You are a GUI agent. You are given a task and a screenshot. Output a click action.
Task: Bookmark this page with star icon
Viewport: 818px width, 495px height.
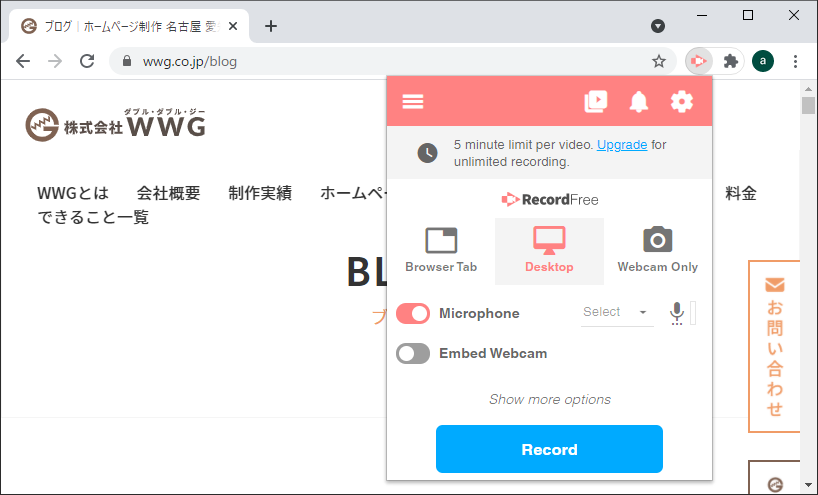click(x=659, y=61)
